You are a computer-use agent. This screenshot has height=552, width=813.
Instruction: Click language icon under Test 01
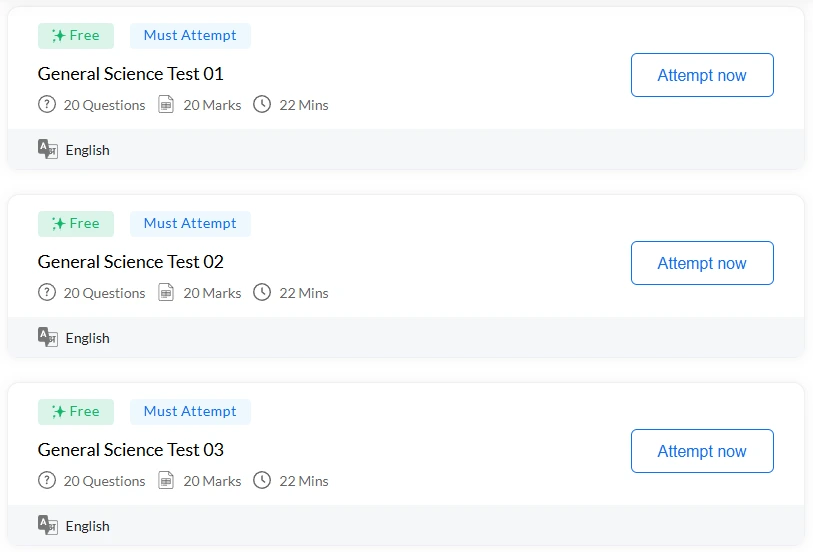click(47, 149)
